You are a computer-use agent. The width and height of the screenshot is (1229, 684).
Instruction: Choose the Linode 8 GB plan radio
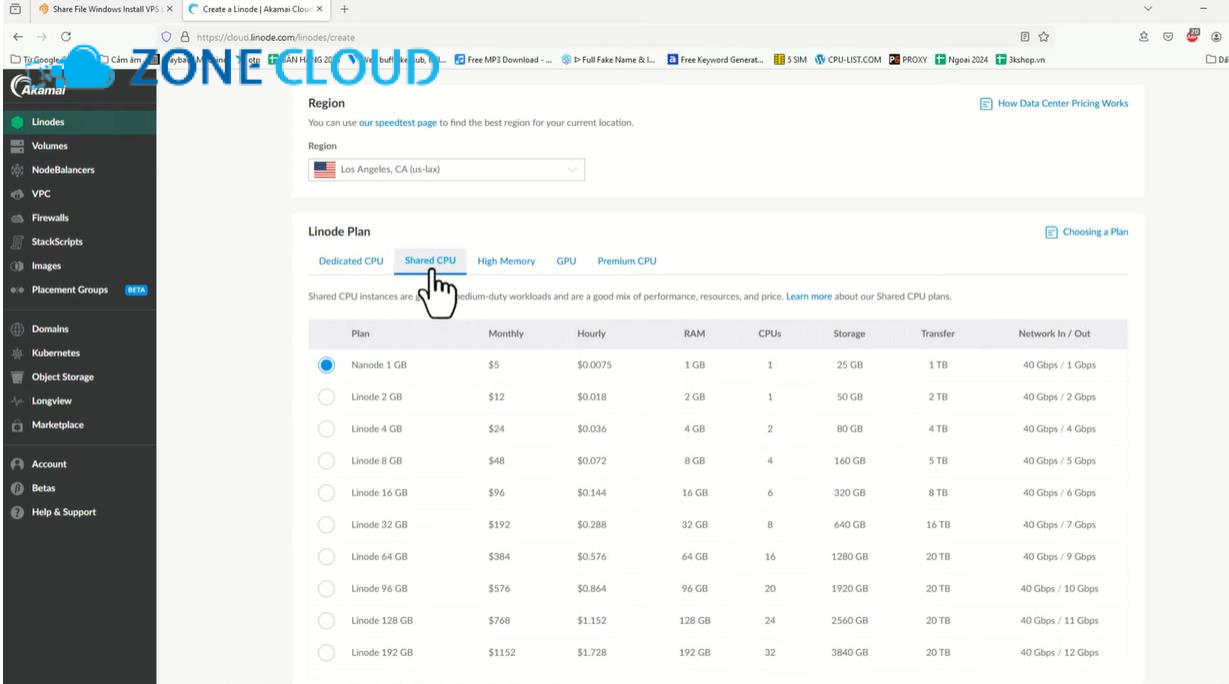[326, 460]
